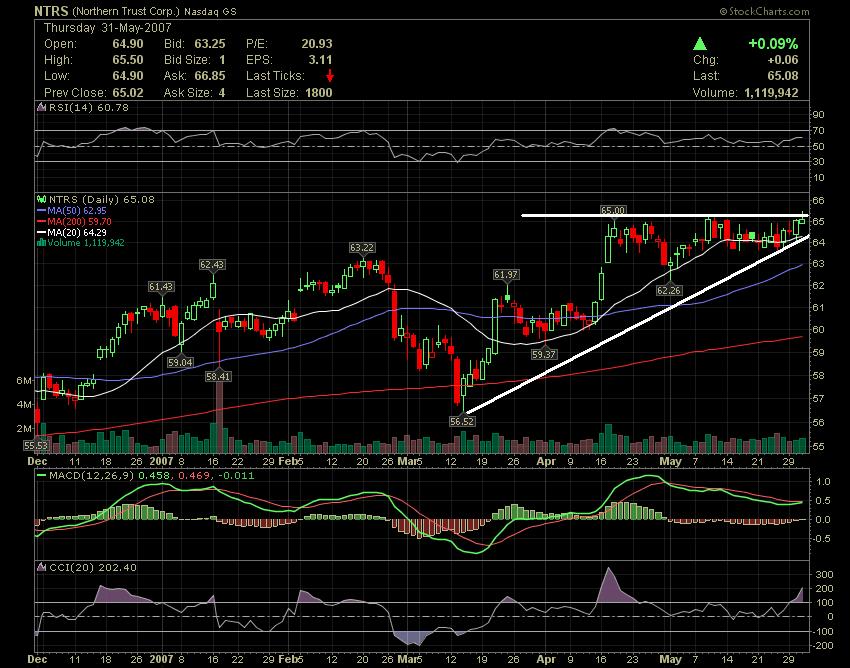Click the Bid value 63.25

click(210, 44)
